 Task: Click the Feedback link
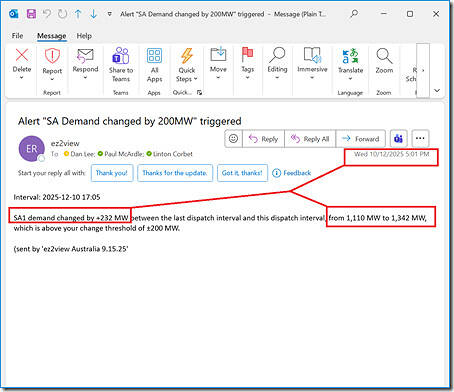pos(292,173)
